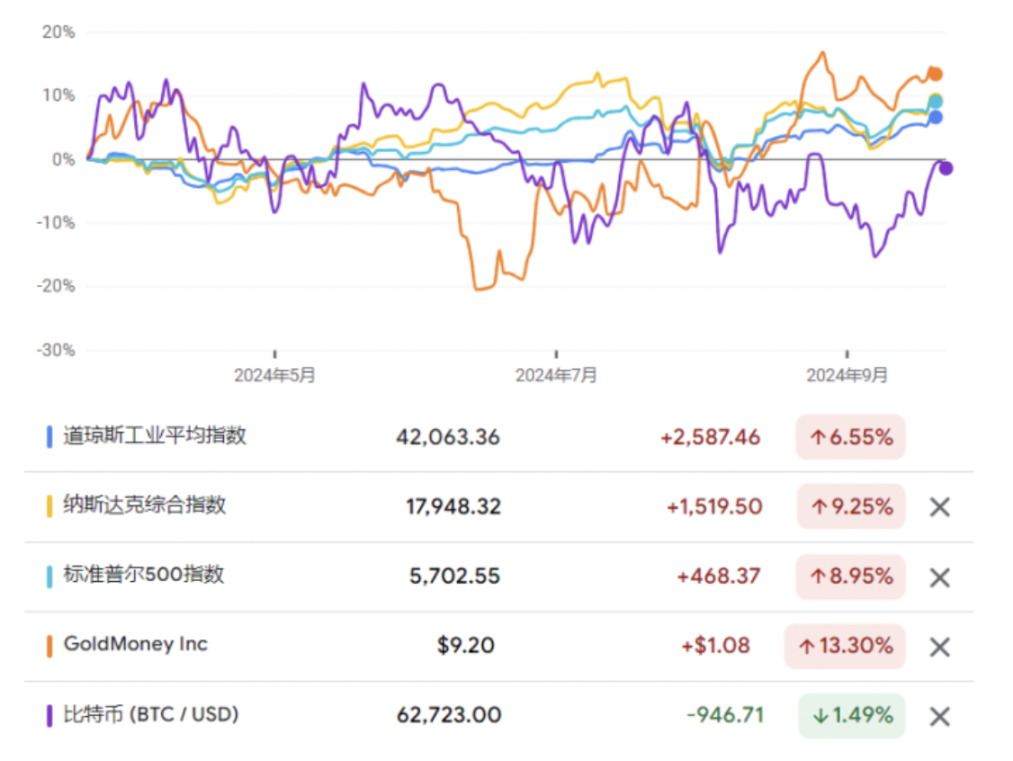Open the 纳斯达克综合指数 entry
This screenshot has width=1013, height=761.
pos(145,505)
